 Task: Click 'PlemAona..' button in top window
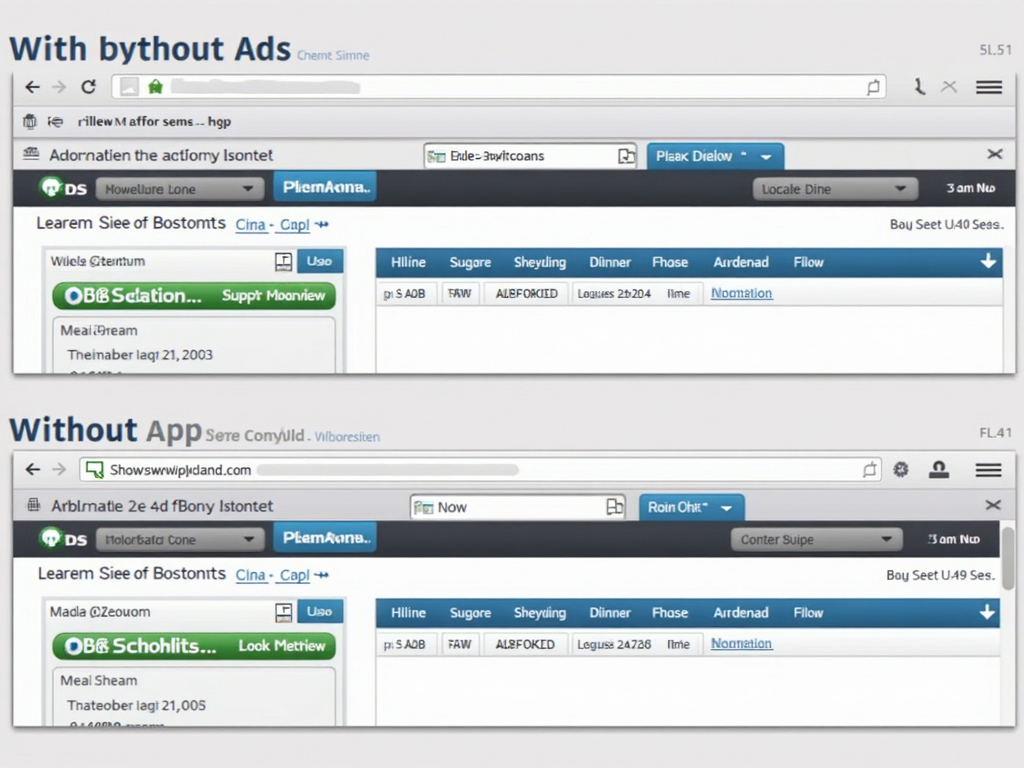pos(325,187)
